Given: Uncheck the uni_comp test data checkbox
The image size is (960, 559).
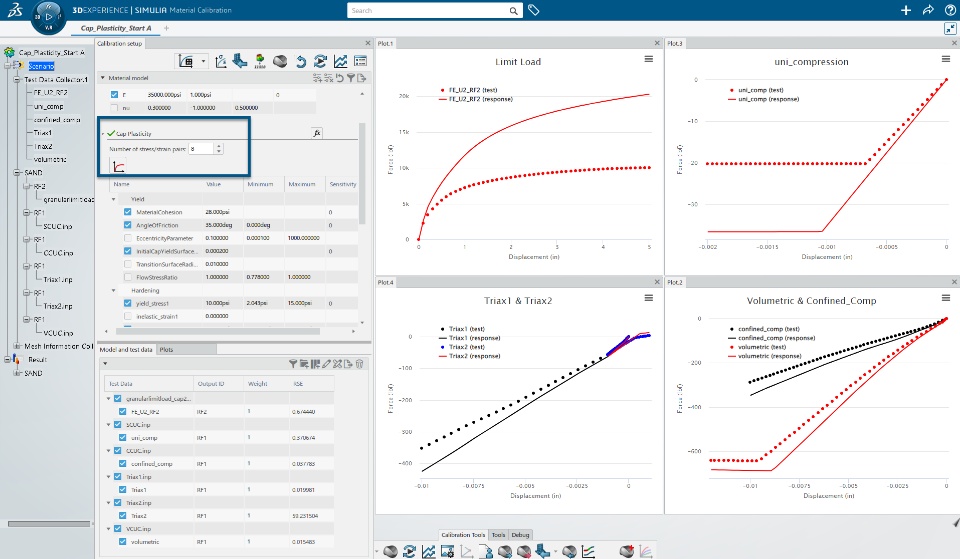Looking at the screenshot, I should [x=122, y=438].
